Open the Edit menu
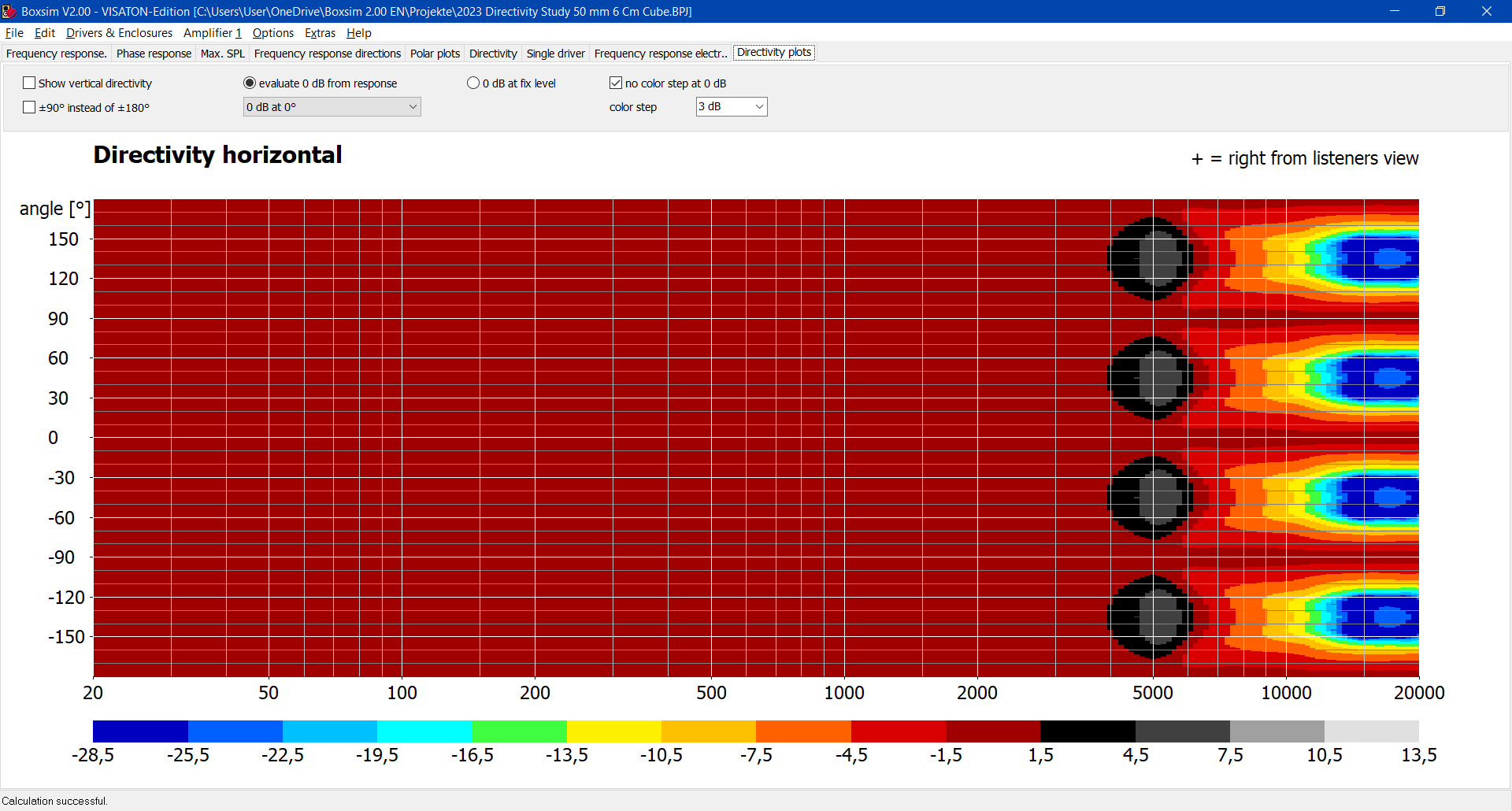Viewport: 1512px width, 811px height. 45,33
